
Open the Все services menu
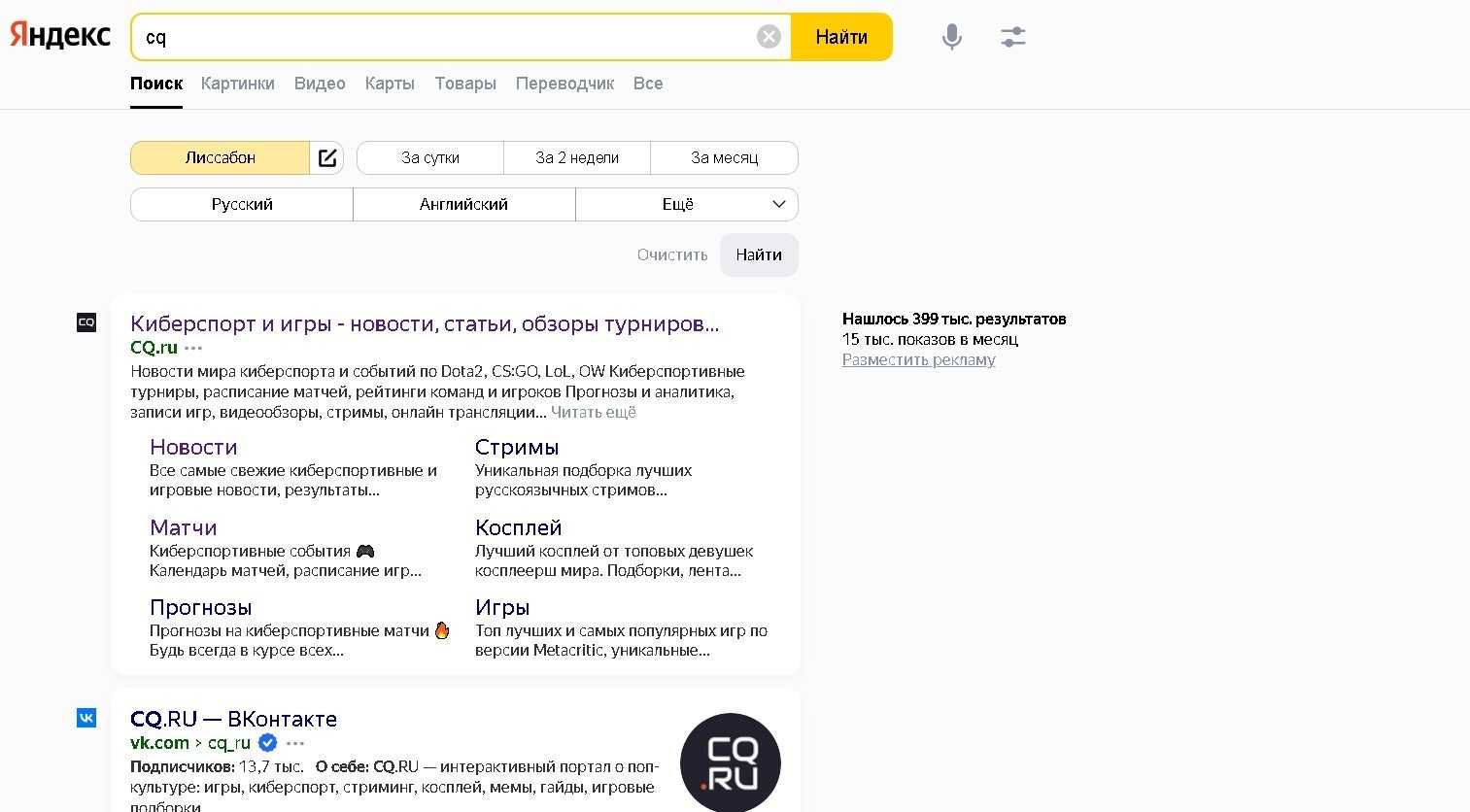[x=648, y=84]
